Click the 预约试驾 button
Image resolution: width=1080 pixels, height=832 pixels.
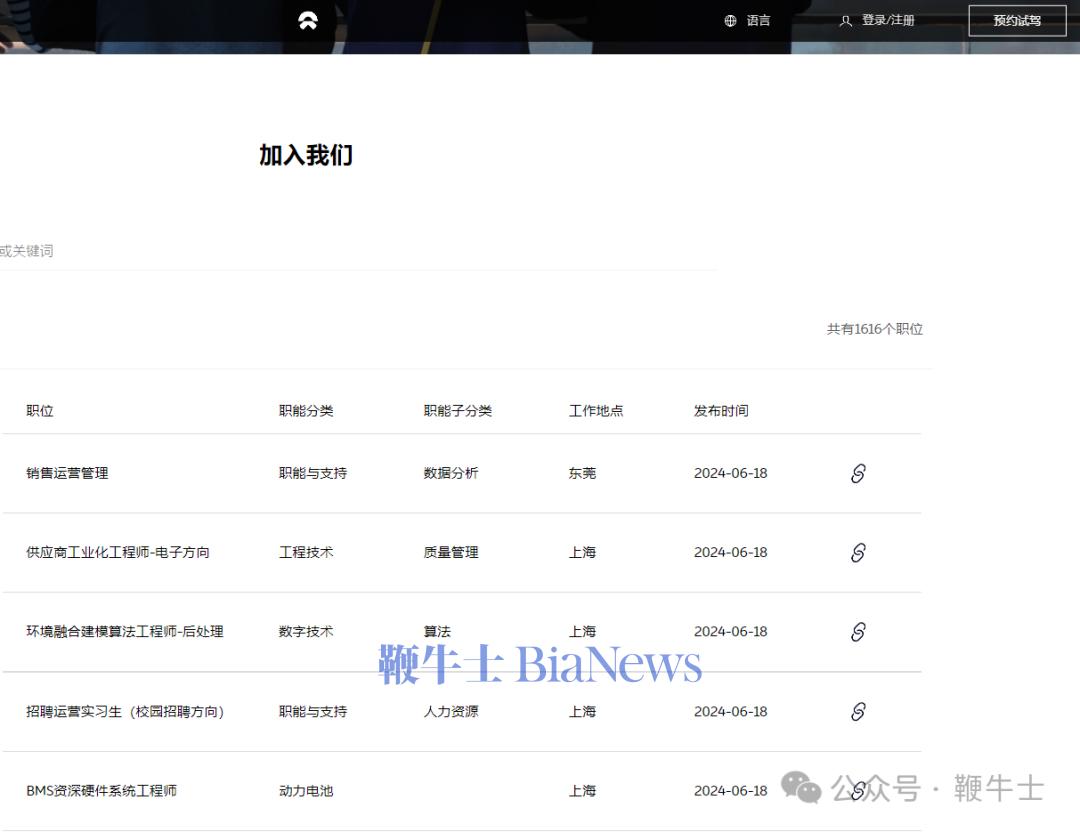point(1017,21)
